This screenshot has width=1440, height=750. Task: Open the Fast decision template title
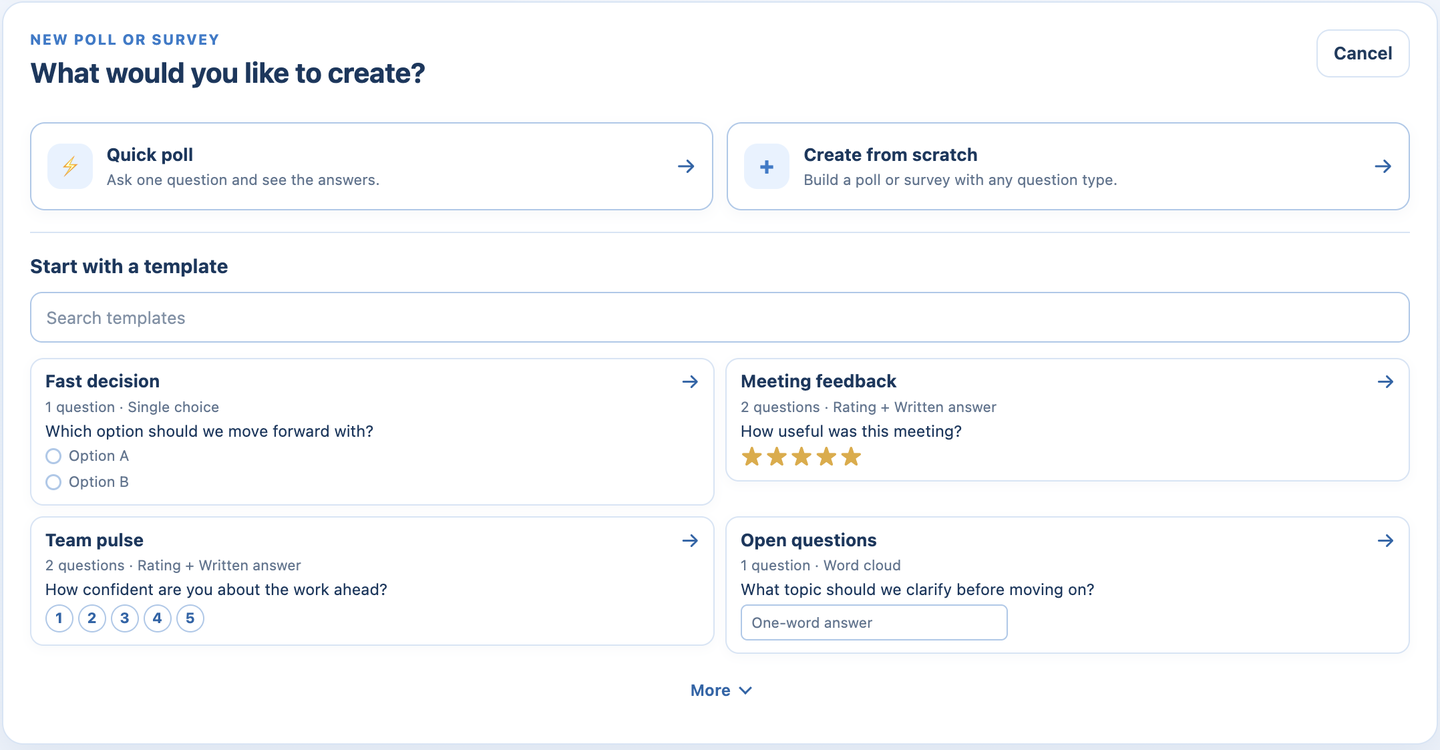click(x=102, y=381)
